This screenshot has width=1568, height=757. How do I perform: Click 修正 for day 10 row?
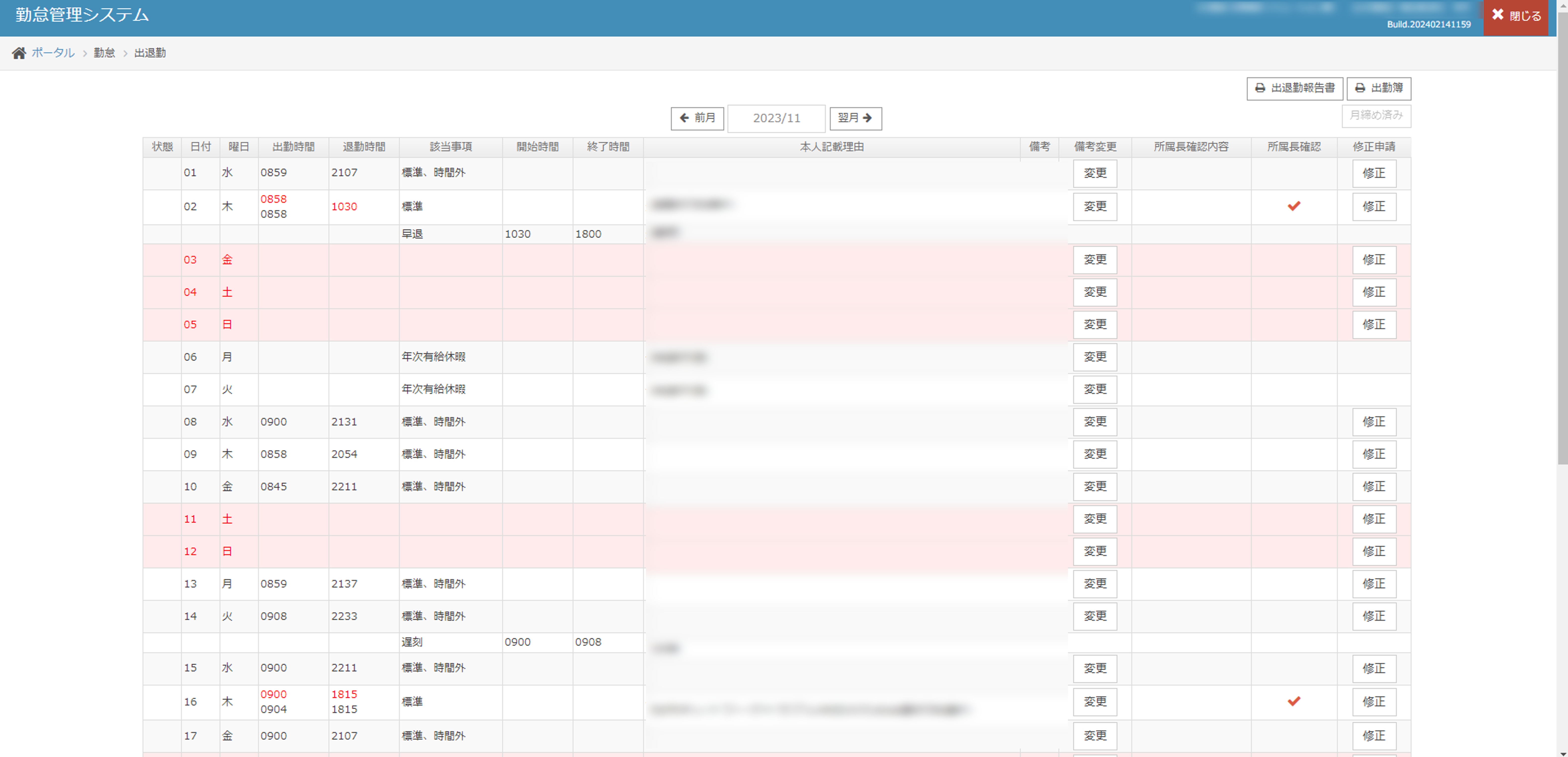1374,487
